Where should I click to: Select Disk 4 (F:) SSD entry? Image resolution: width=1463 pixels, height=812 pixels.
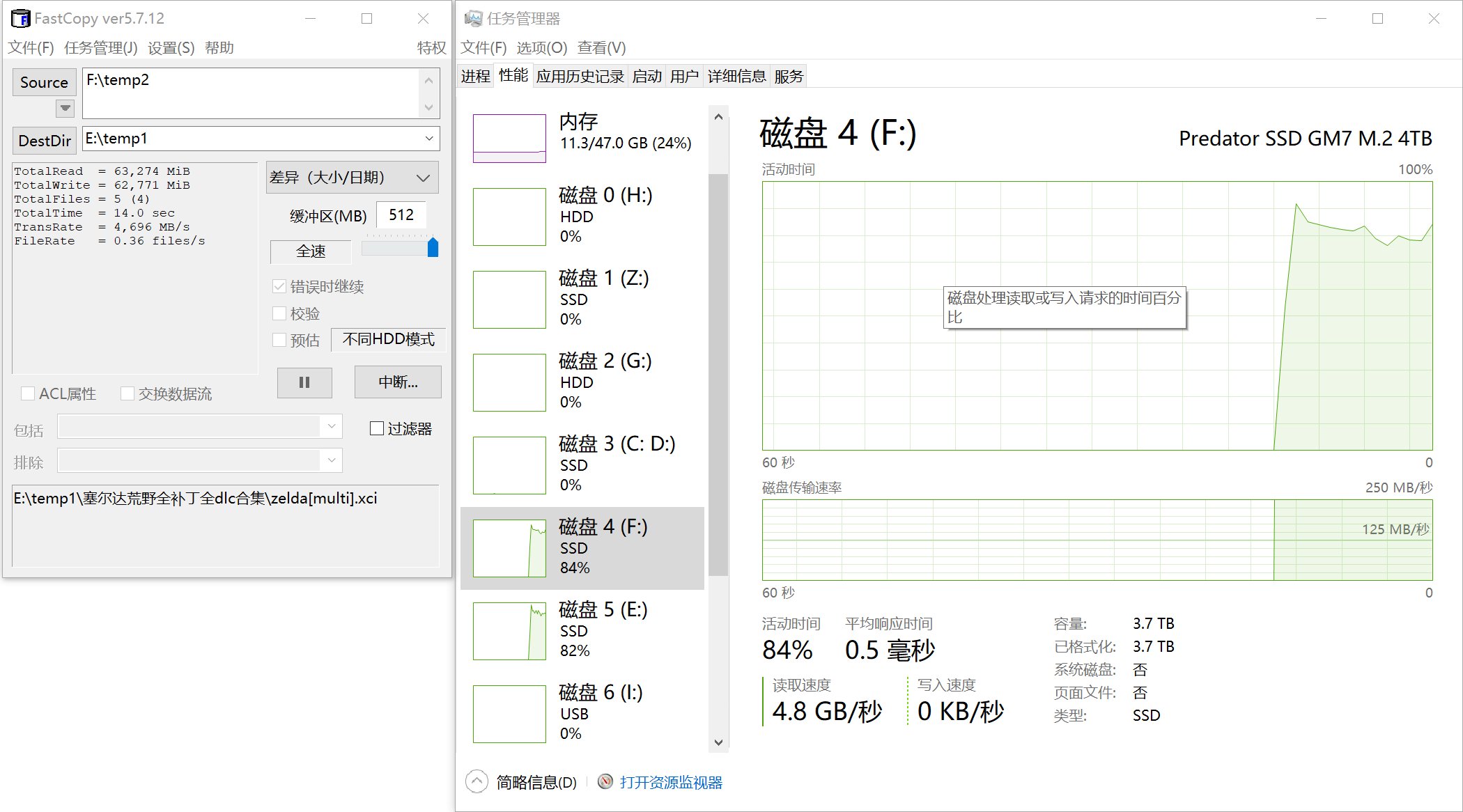[582, 547]
